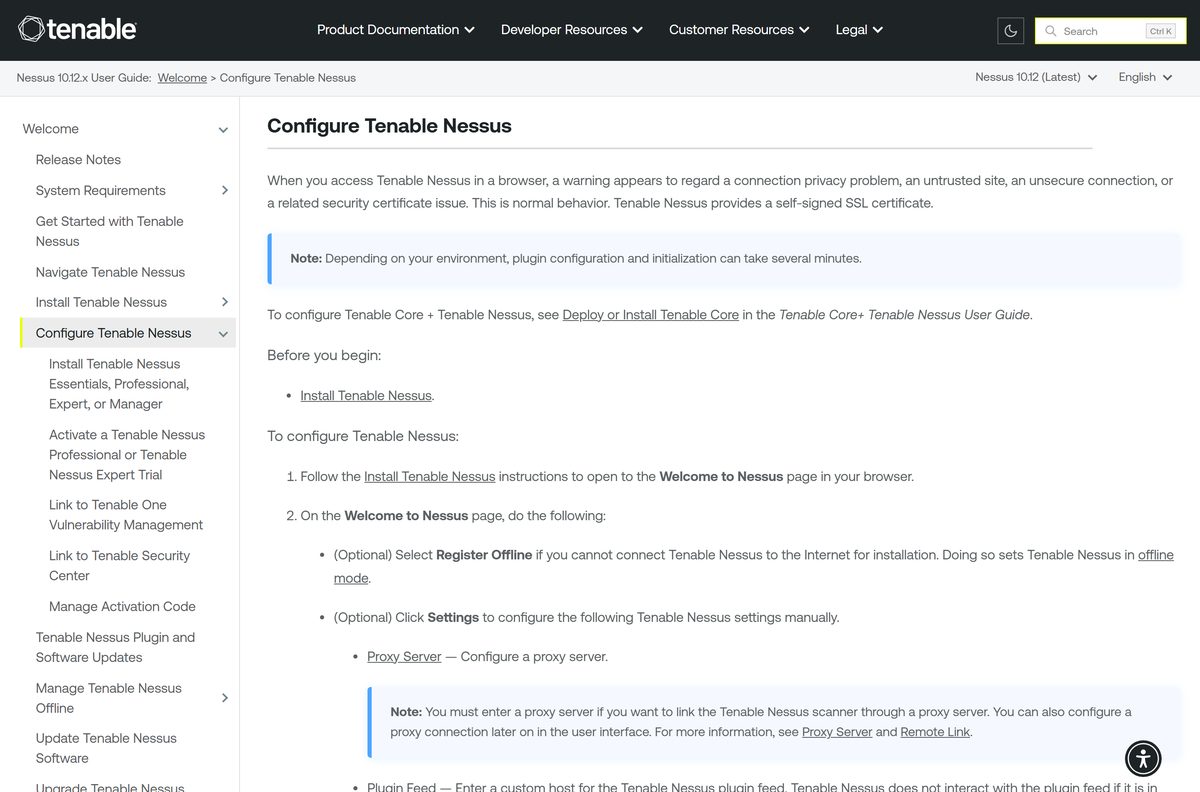The width and height of the screenshot is (1200, 792).
Task: Open Nessus 10.12 (Latest) version dropdown
Action: (1036, 77)
